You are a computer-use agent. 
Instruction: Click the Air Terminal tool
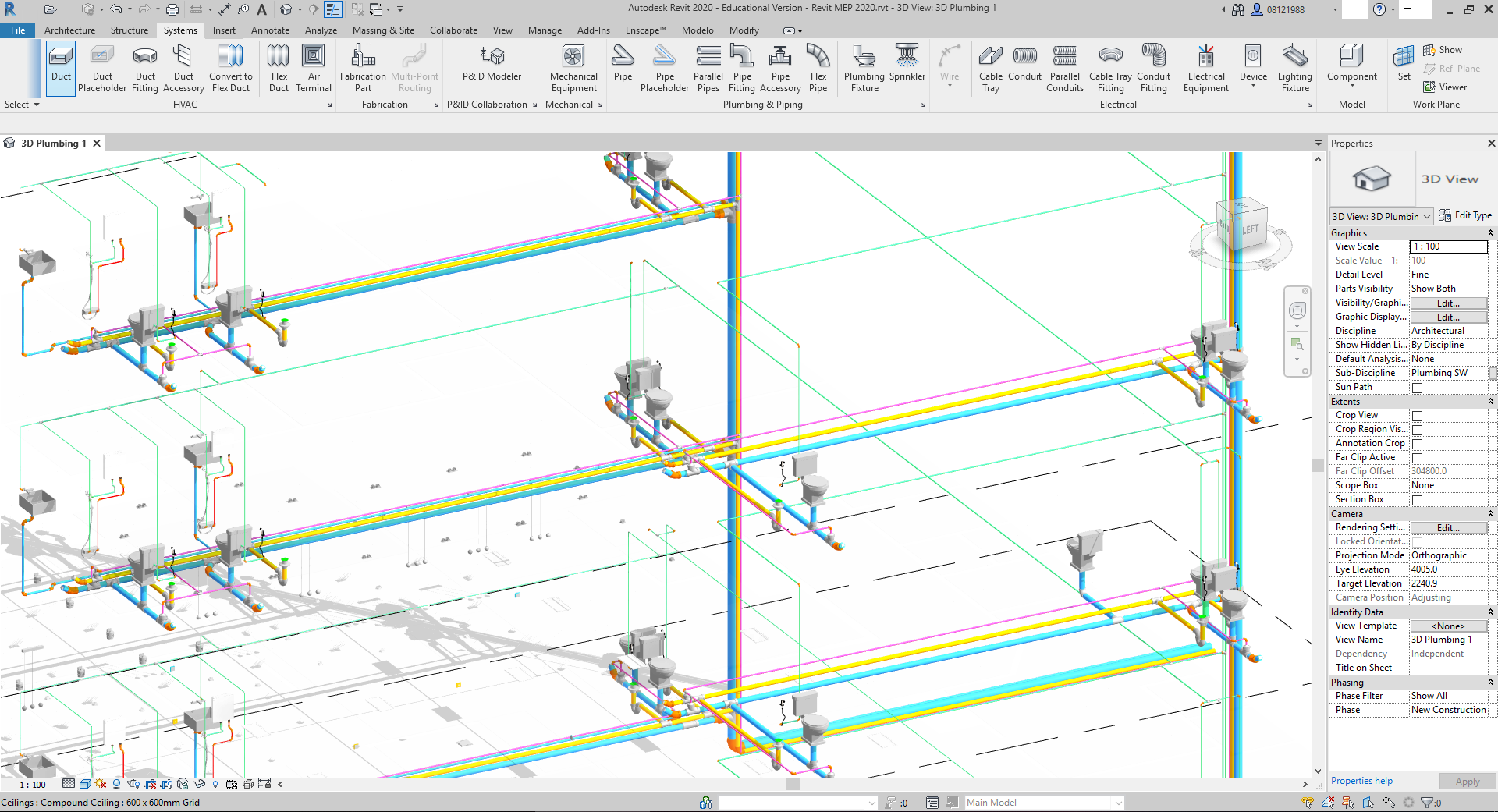314,67
